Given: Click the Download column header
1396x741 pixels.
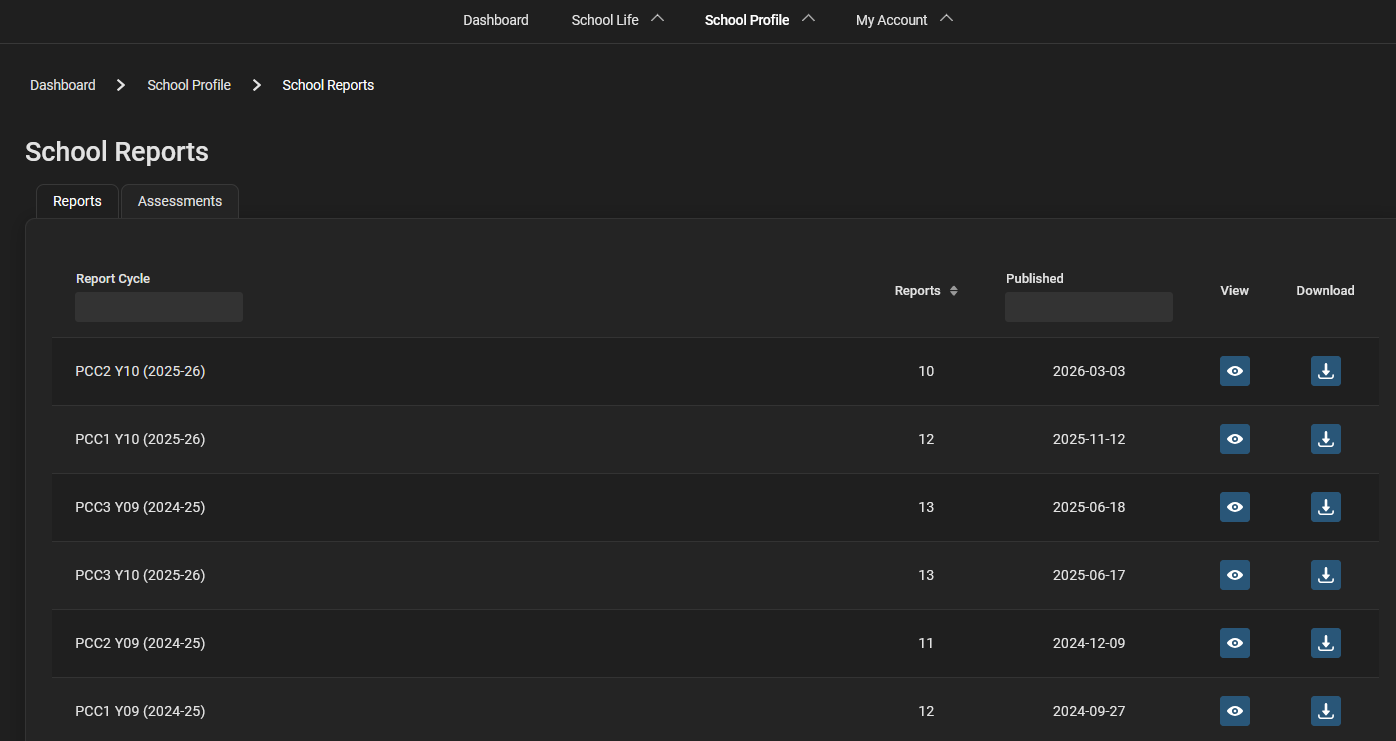Looking at the screenshot, I should click(x=1325, y=291).
